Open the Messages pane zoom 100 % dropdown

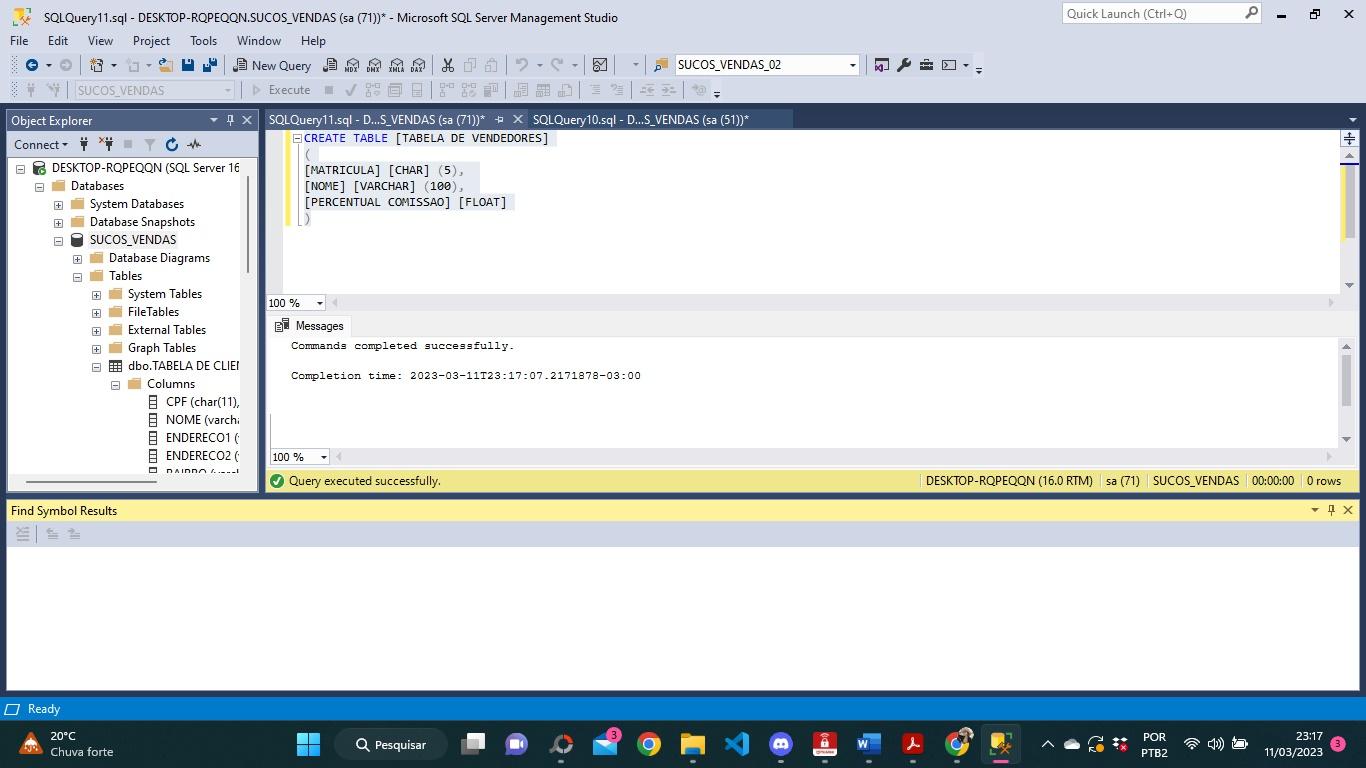(323, 457)
